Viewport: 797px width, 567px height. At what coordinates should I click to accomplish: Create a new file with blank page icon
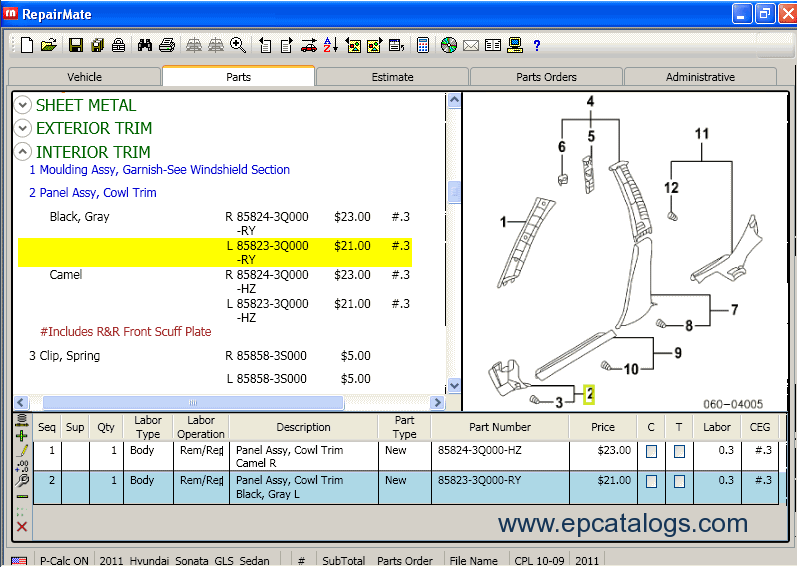[27, 45]
